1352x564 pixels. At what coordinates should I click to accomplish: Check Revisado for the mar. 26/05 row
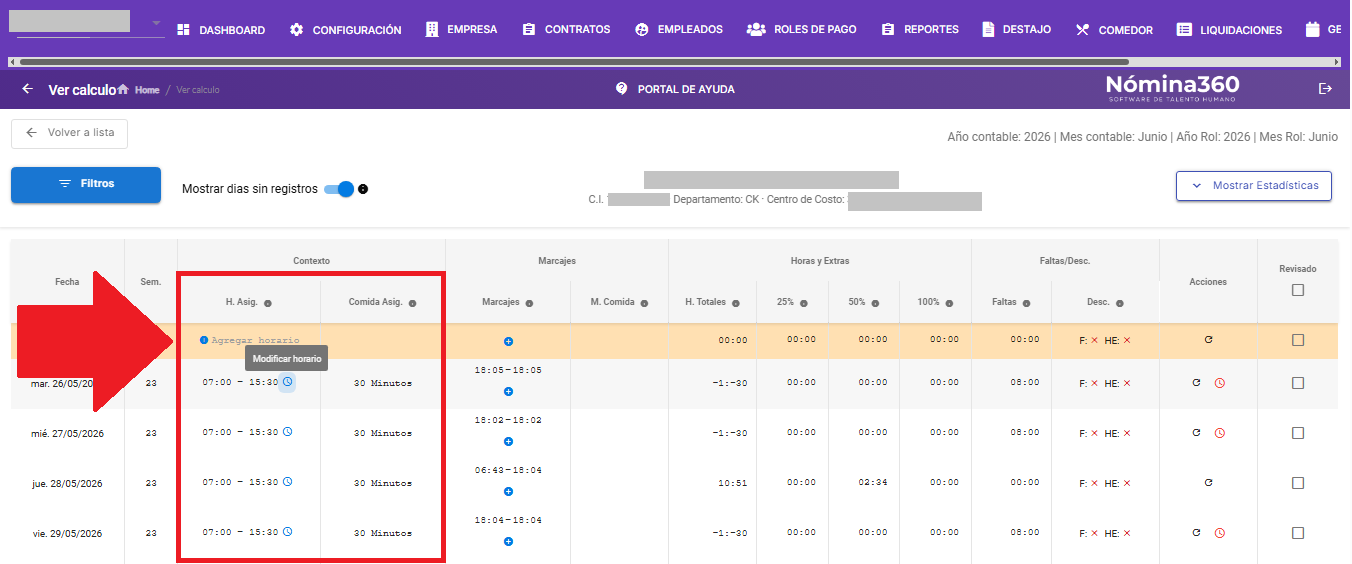1298,383
